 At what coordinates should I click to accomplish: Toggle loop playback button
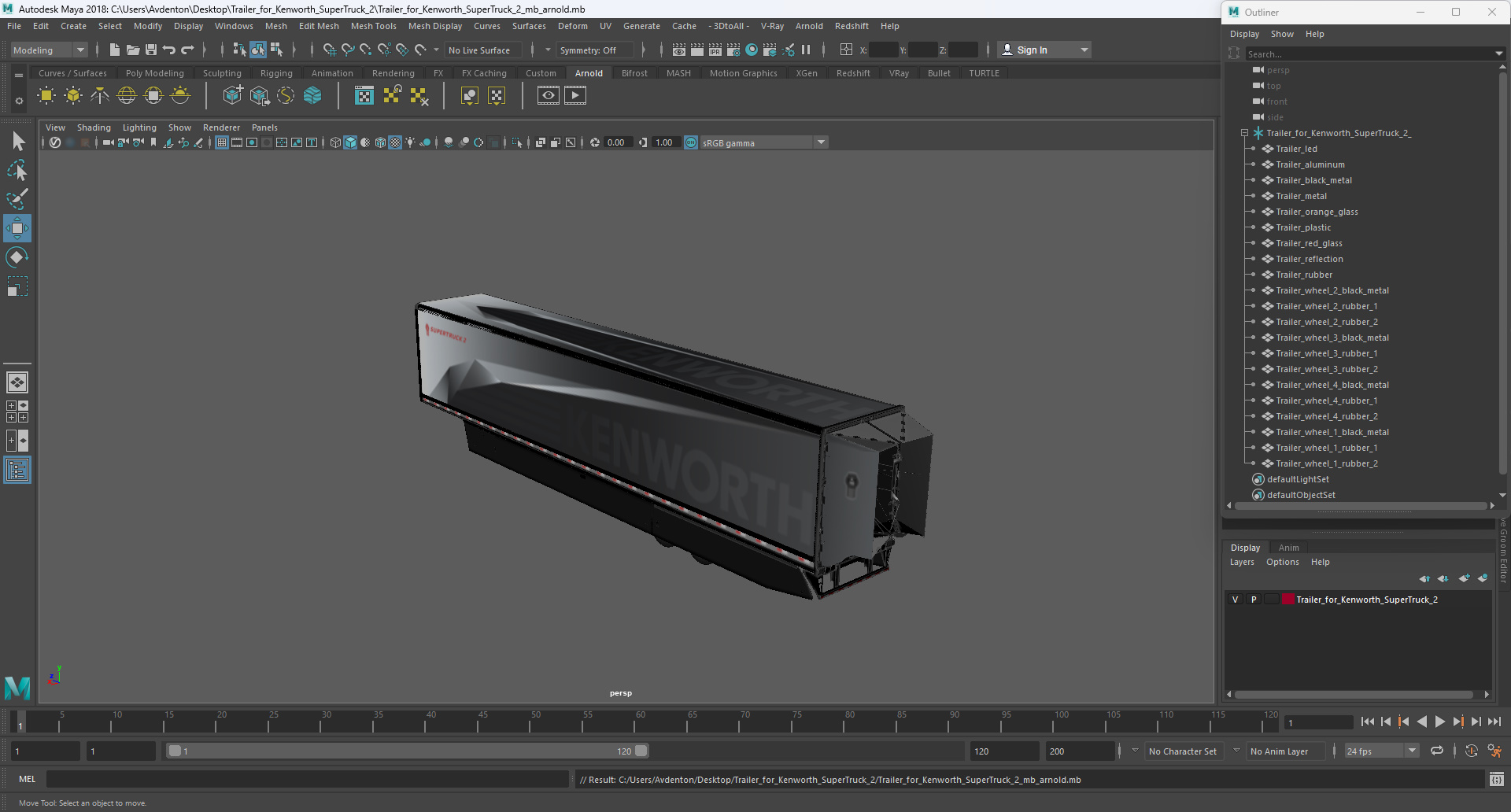[x=1437, y=751]
